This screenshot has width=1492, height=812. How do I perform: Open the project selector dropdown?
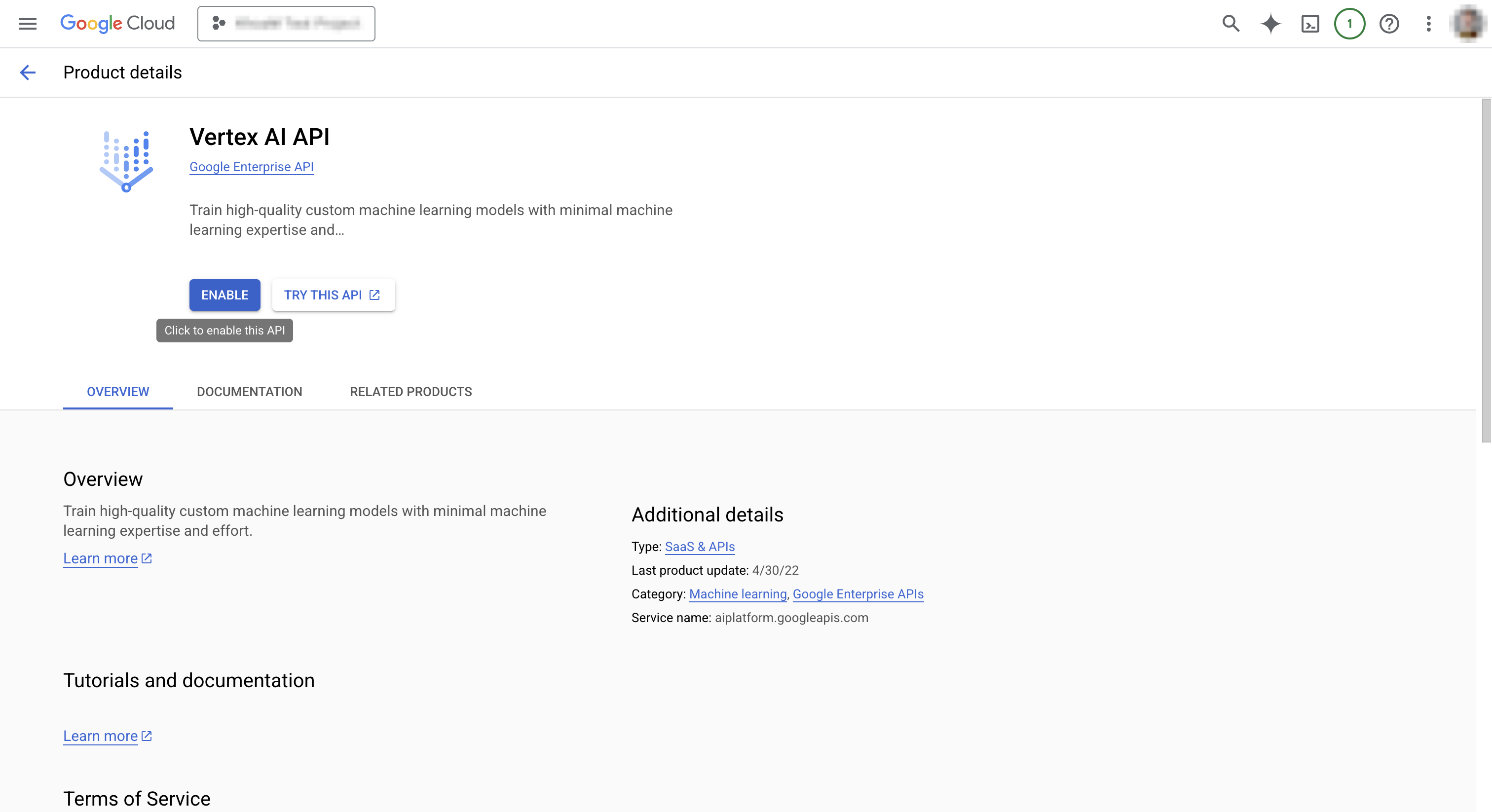[x=286, y=24]
